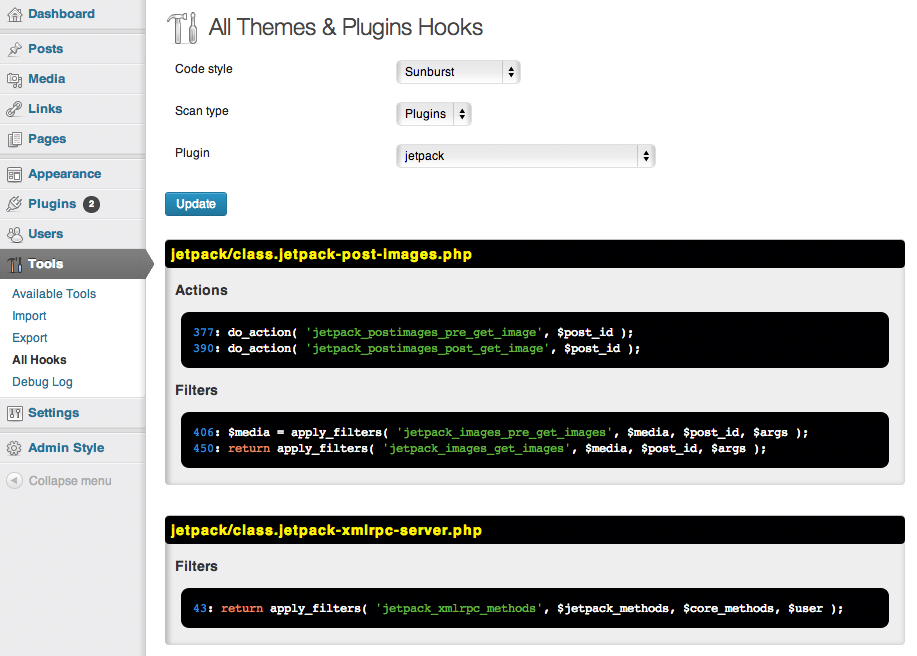Screen dimensions: 917x656
Task: Click the Code style label
Action: 204,69
